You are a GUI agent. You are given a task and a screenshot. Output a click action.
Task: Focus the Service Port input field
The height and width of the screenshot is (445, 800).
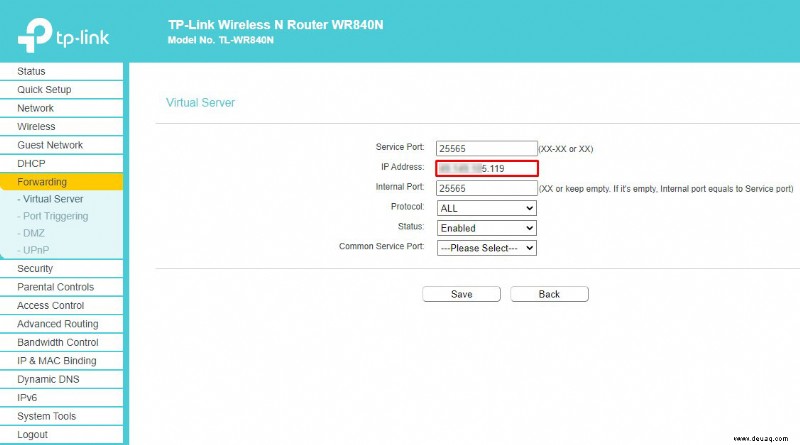click(x=486, y=149)
